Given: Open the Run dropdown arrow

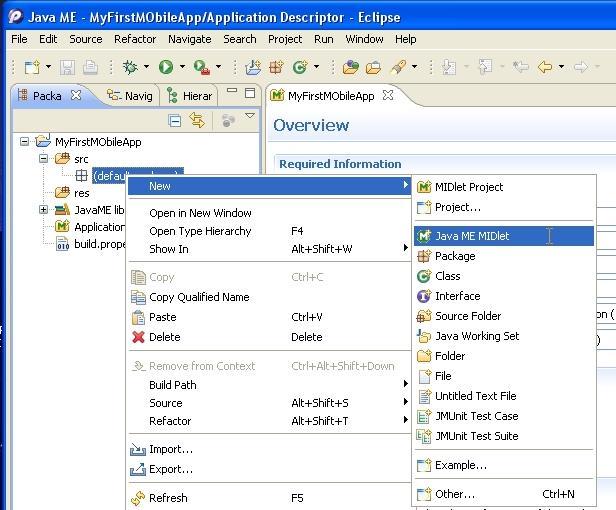Looking at the screenshot, I should point(182,67).
